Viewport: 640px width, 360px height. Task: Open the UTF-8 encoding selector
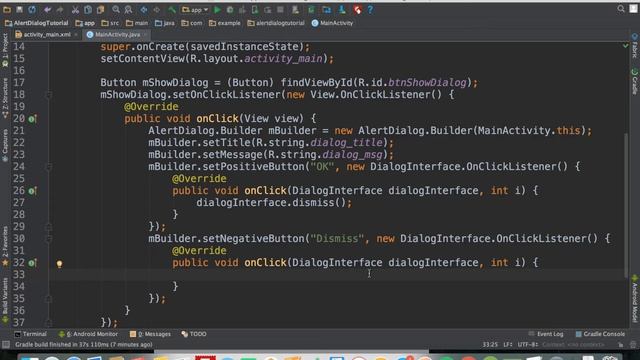527,345
